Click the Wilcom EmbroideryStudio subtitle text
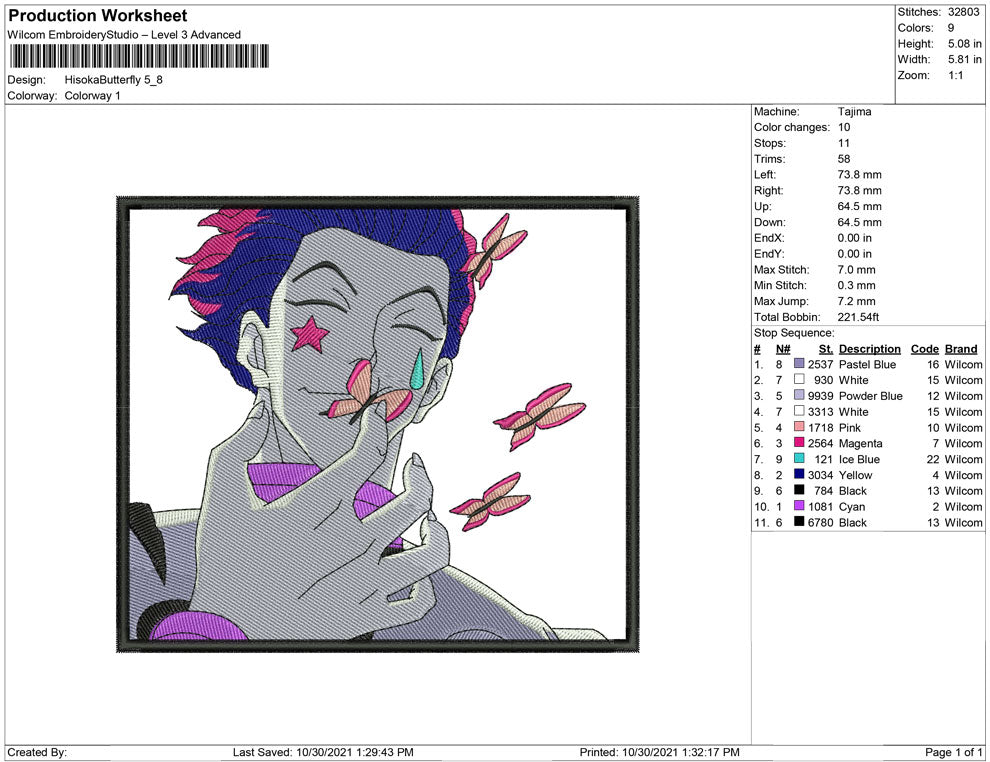Screen dimensions: 990x762 (x=124, y=35)
